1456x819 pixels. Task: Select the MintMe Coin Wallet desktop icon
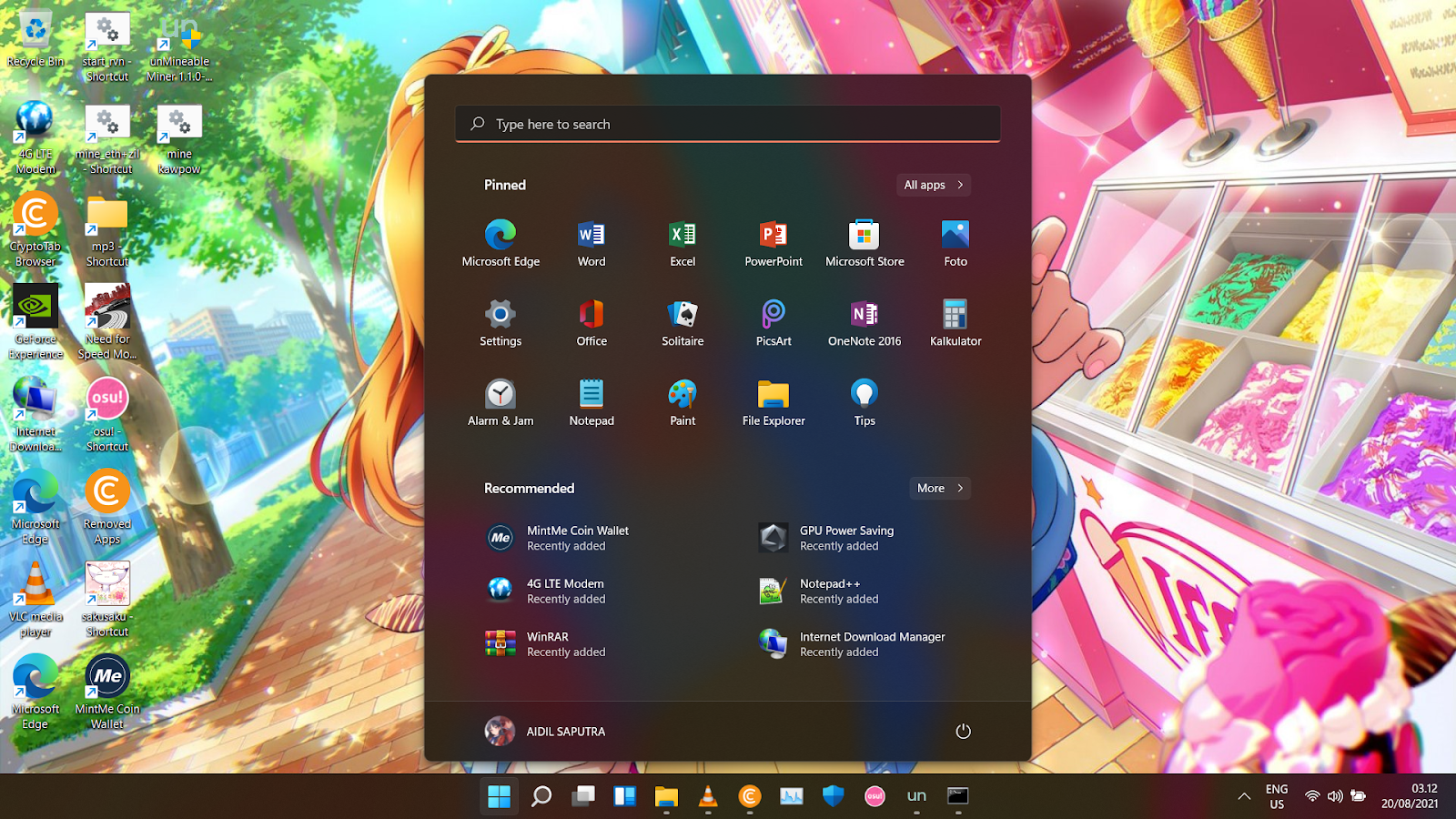pos(107,693)
